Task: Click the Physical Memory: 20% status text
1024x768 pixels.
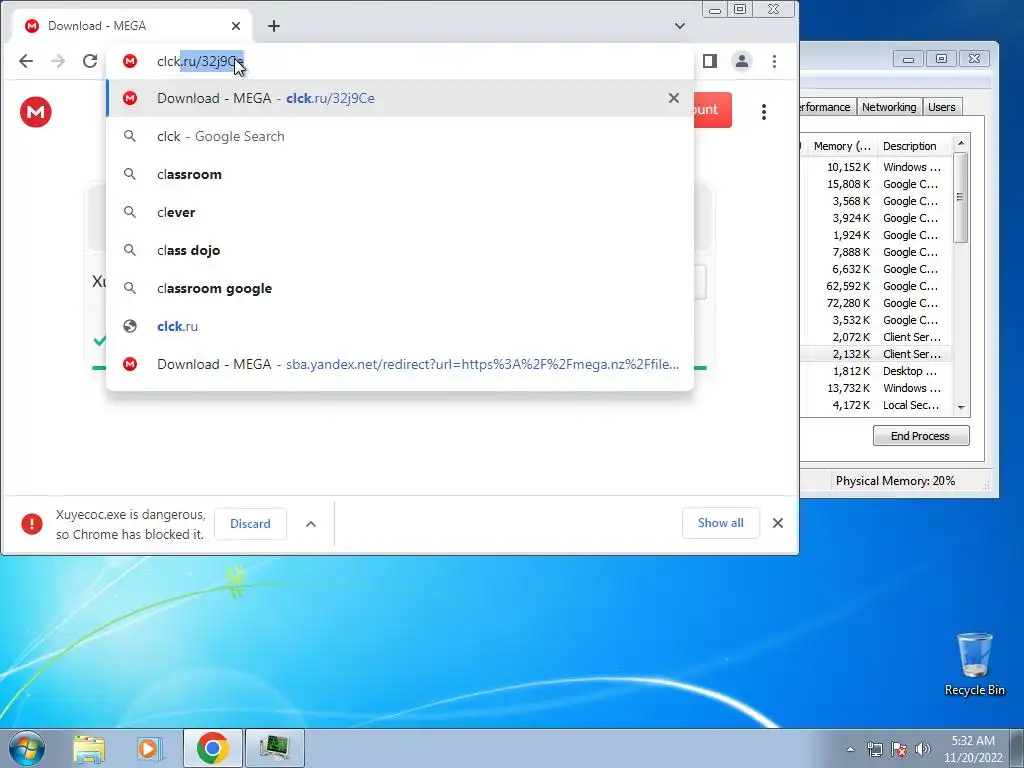Action: [x=895, y=481]
